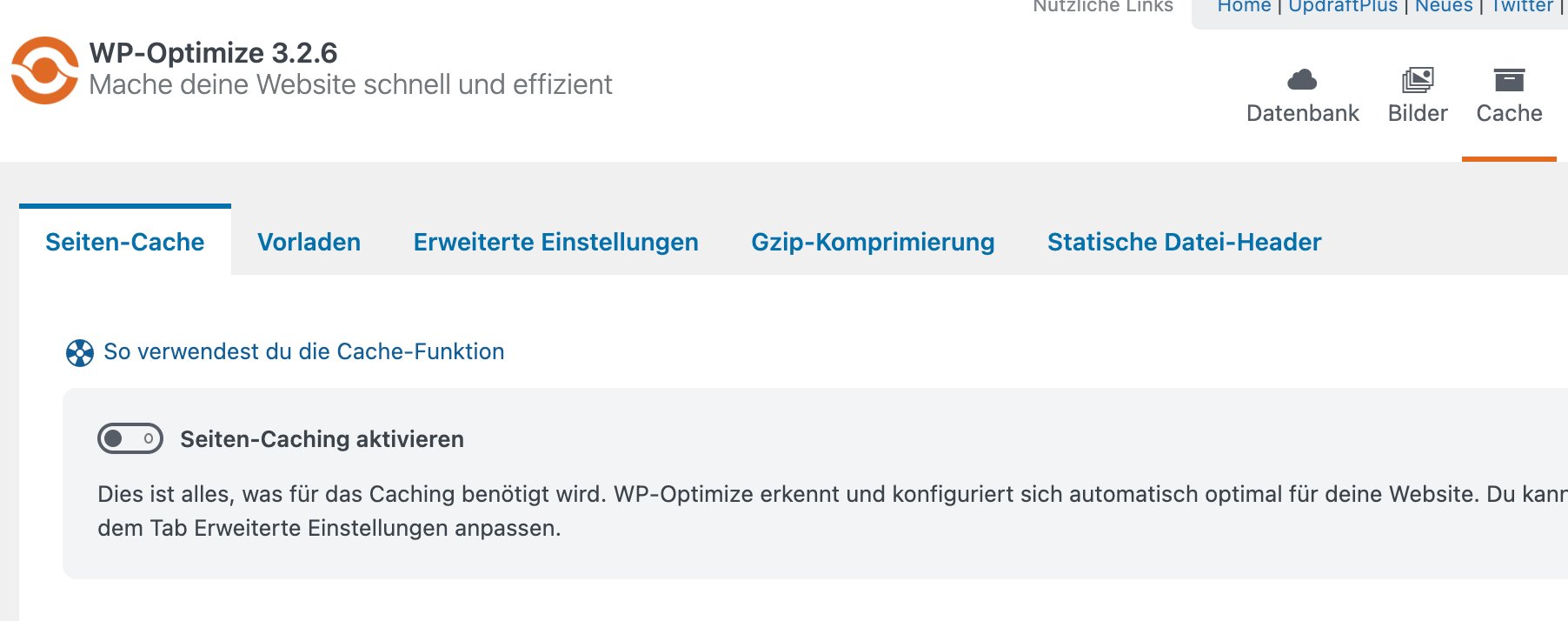Screen dimensions: 1568x621
Task: Click the Cache menu label
Action: pyautogui.click(x=1509, y=113)
